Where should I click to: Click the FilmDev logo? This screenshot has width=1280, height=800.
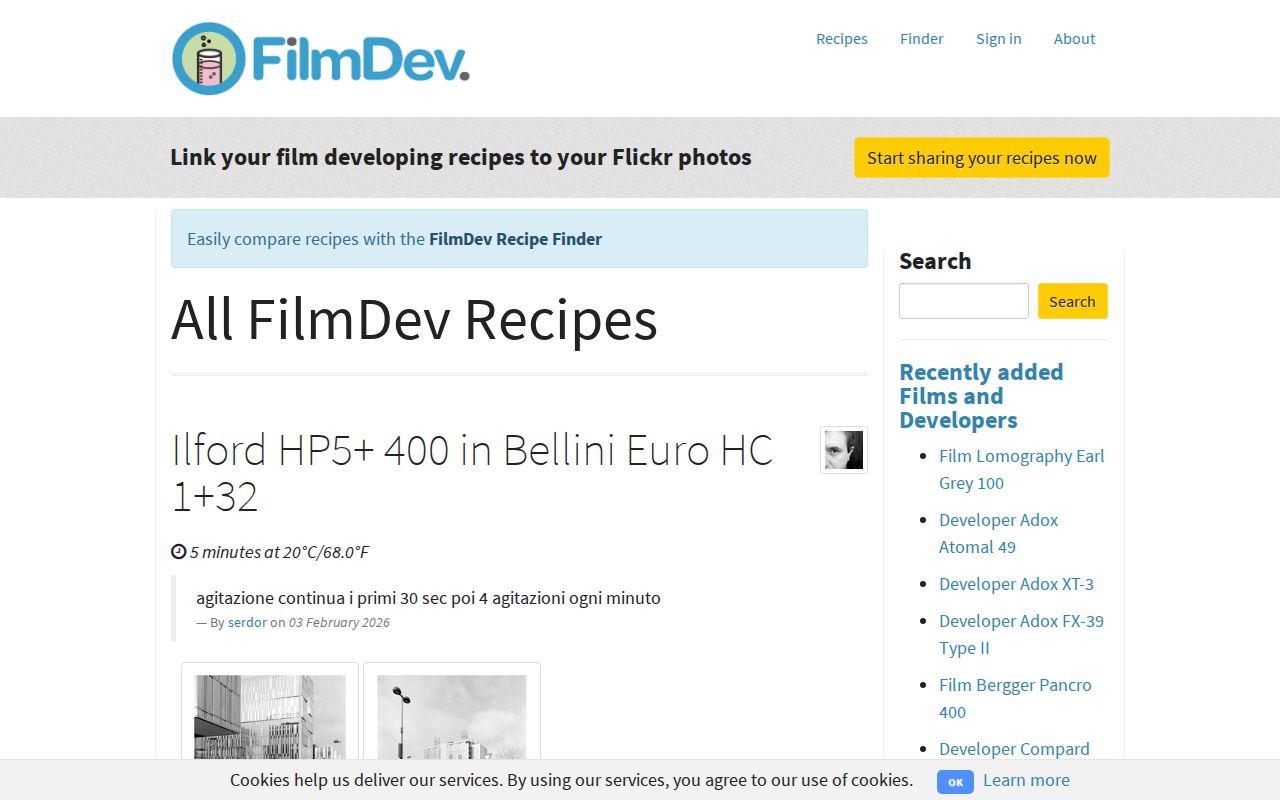pos(318,57)
